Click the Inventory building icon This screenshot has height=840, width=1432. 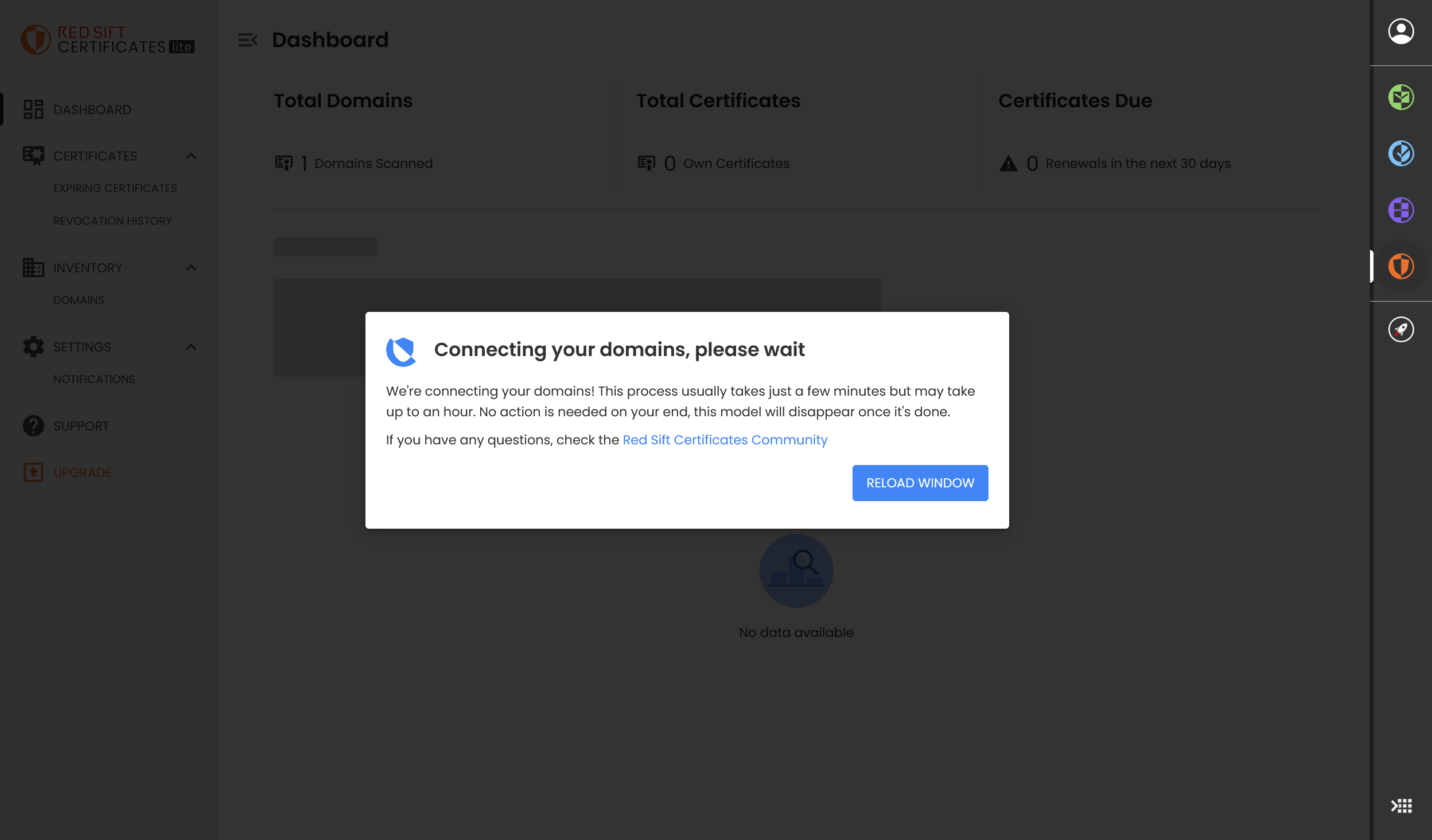coord(33,268)
